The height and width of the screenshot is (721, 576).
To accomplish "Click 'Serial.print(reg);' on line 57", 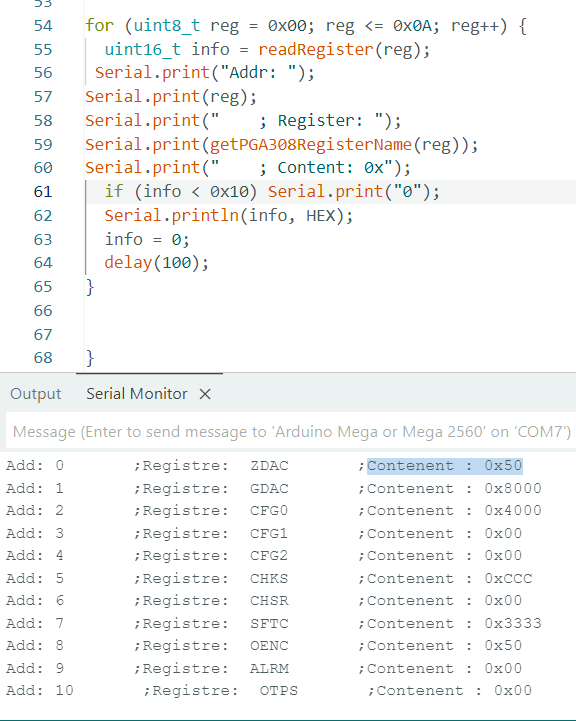I will pos(171,97).
